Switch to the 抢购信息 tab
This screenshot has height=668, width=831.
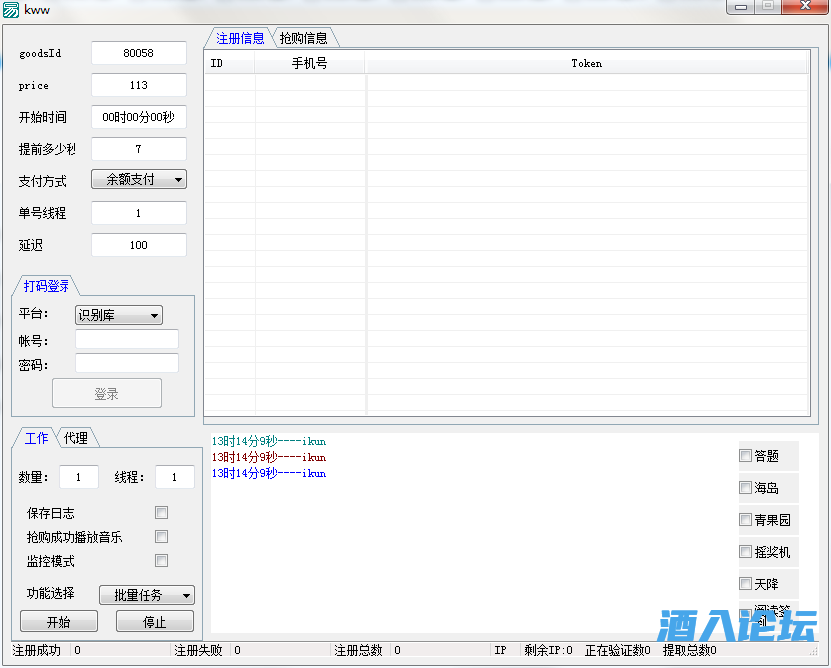click(304, 38)
